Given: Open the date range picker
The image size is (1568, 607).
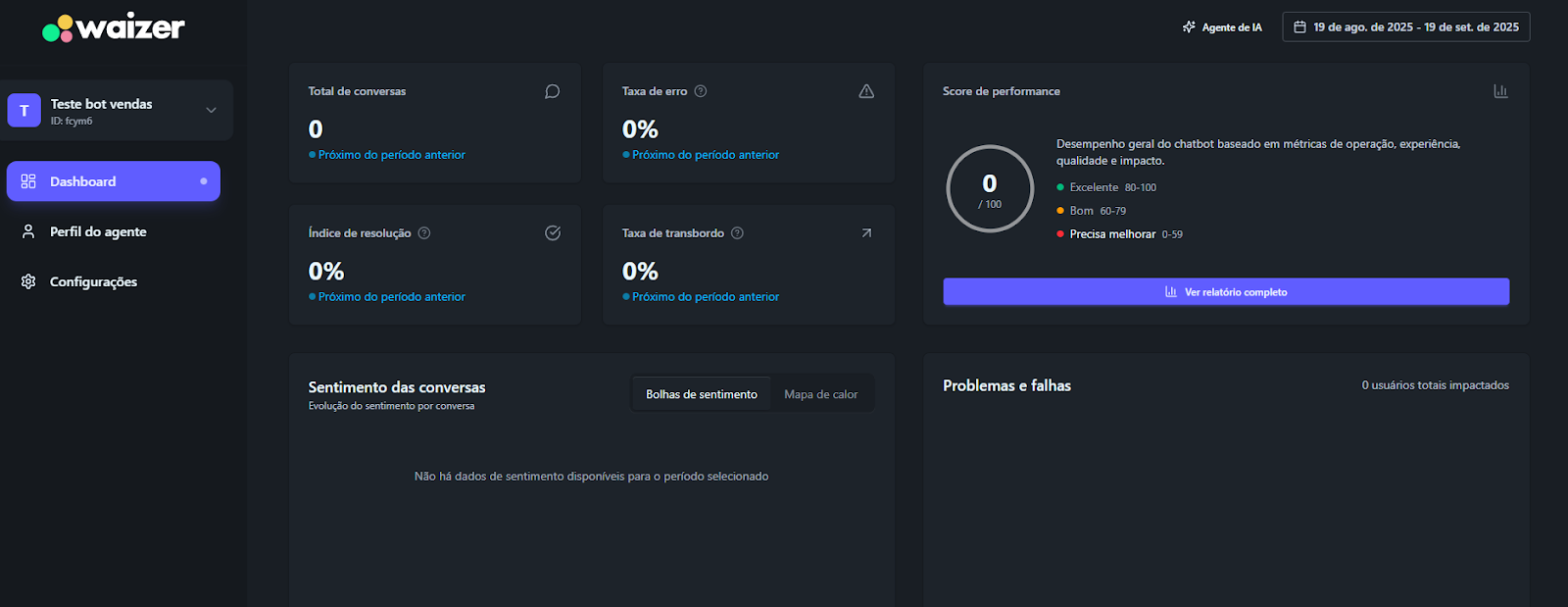Looking at the screenshot, I should pos(1405,27).
